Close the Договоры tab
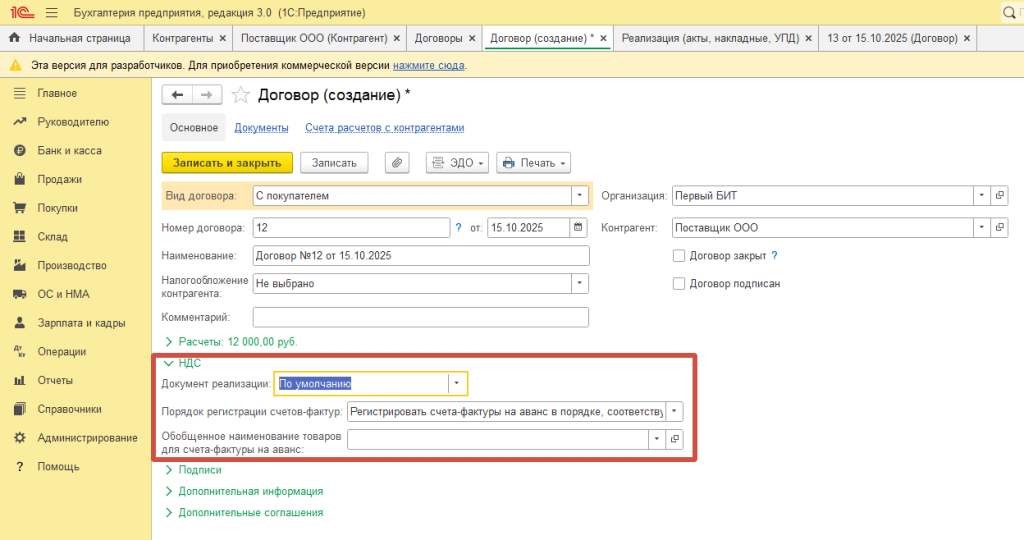 [x=473, y=38]
